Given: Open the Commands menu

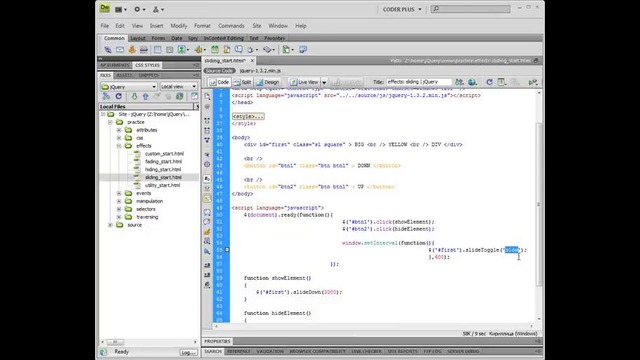Looking at the screenshot, I should [x=231, y=26].
